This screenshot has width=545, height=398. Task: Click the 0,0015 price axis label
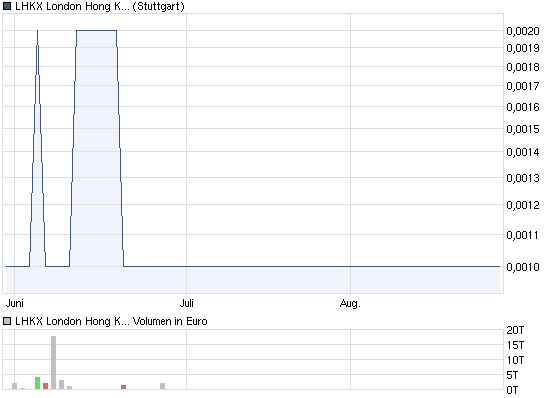(523, 129)
